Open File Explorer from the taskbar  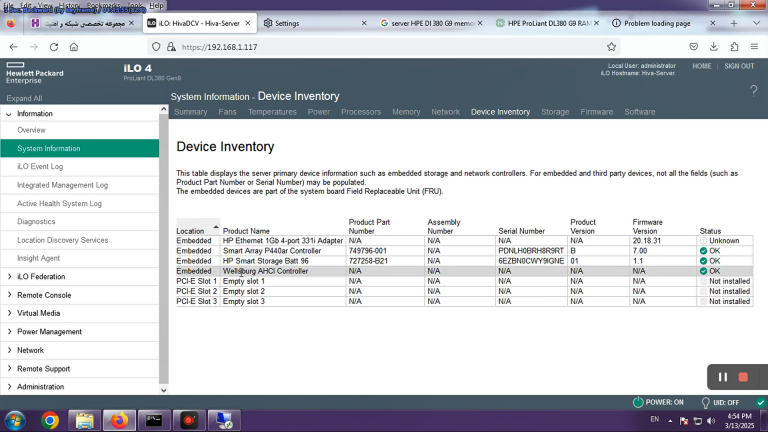tap(84, 421)
